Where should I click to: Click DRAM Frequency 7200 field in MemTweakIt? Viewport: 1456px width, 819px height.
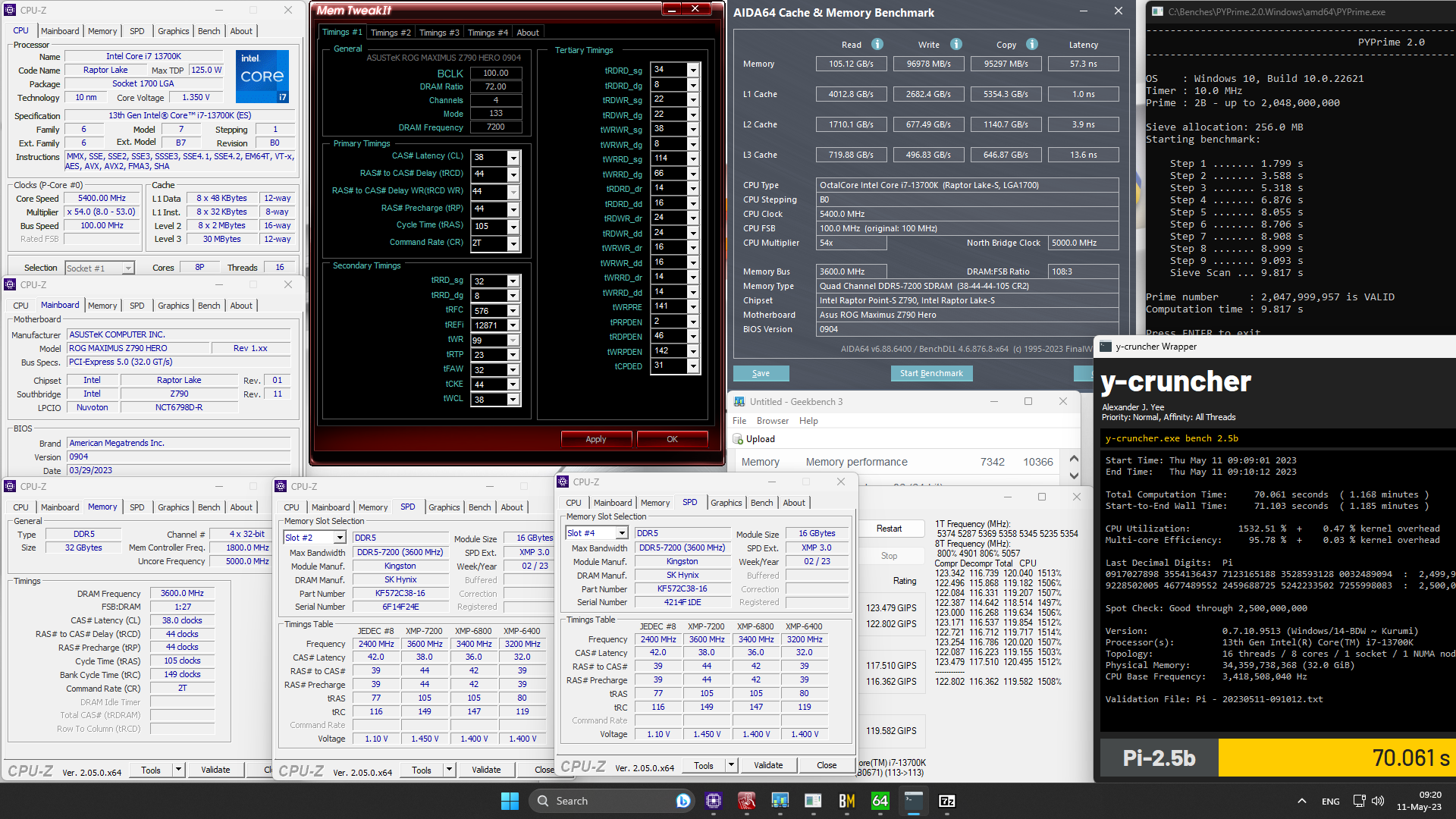coord(496,127)
